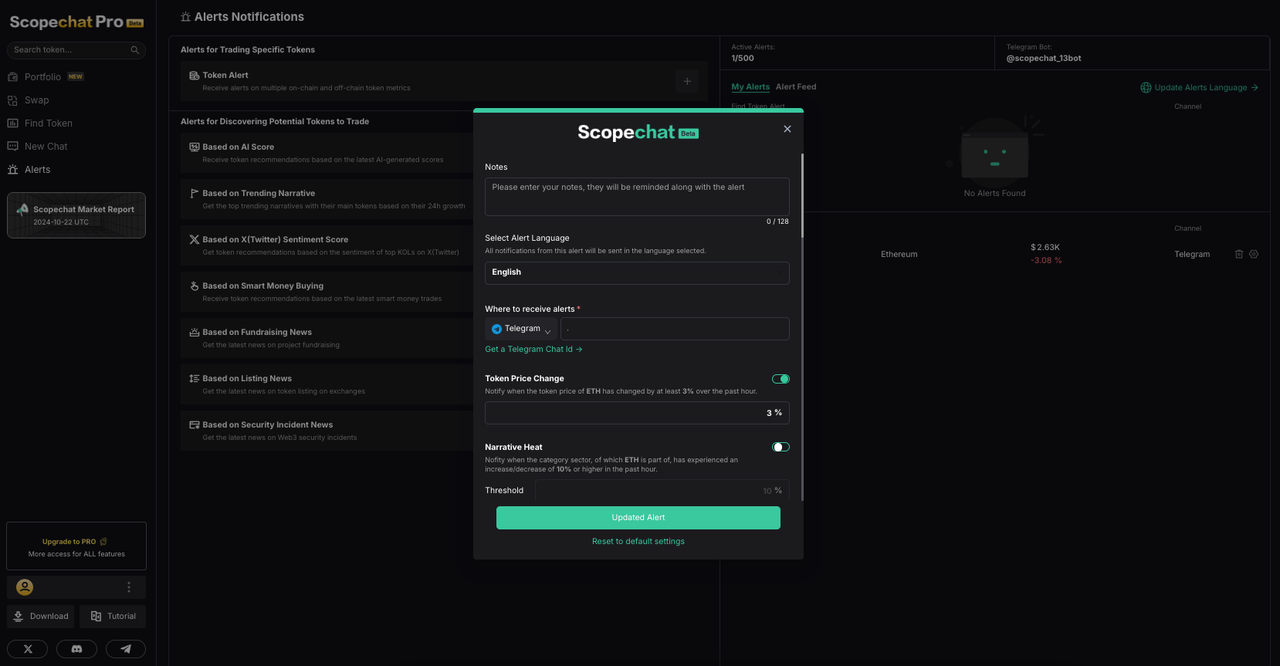Open the Telegram channel dropdown

tap(521, 329)
